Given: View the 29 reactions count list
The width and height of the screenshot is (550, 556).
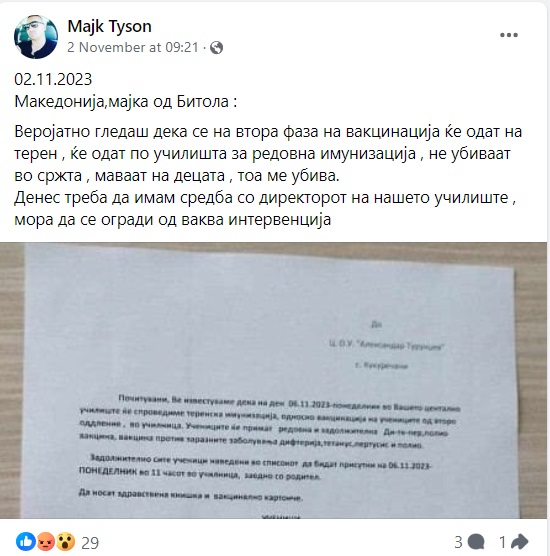Looking at the screenshot, I should click(x=90, y=543).
